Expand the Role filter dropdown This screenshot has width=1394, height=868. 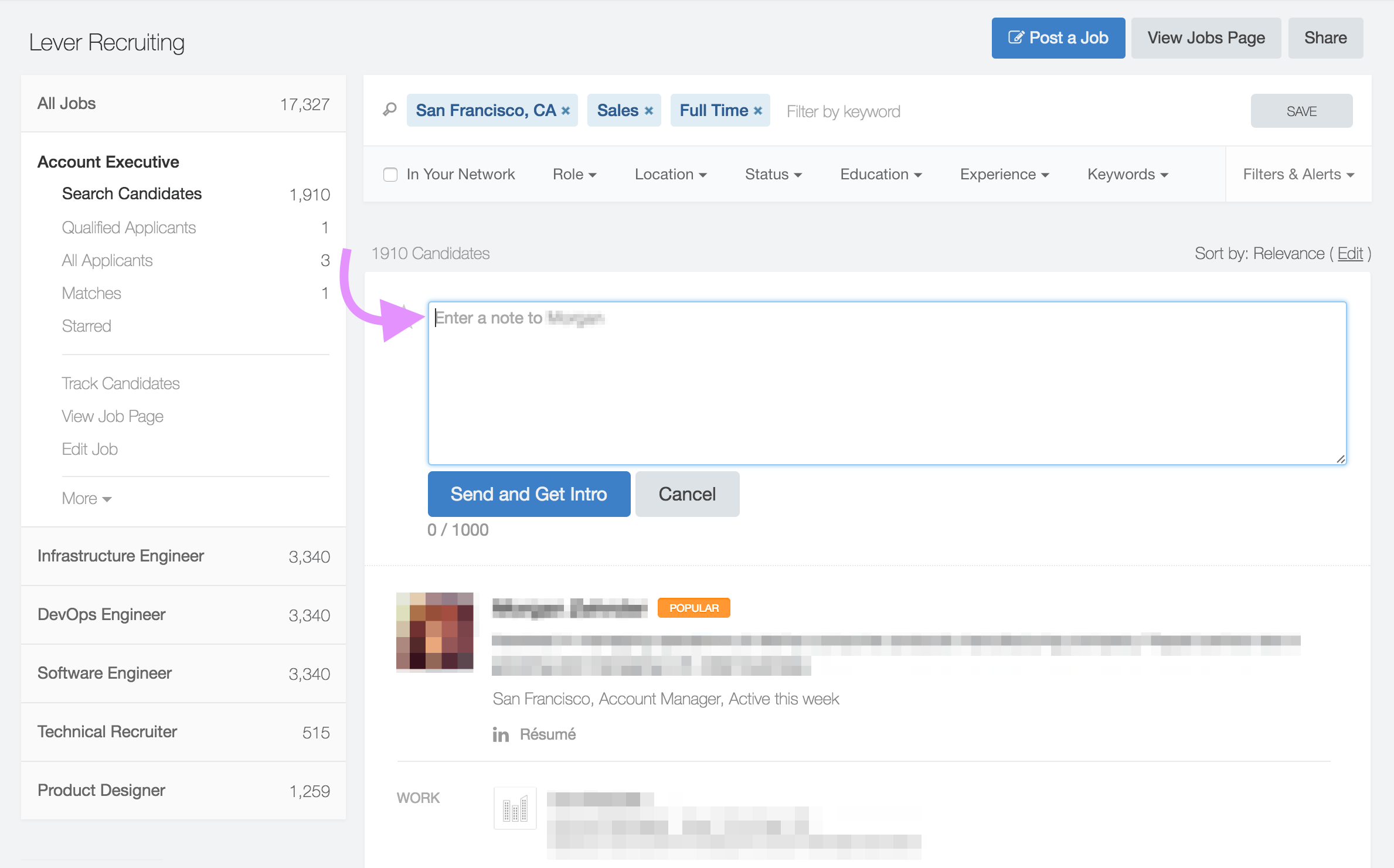(x=574, y=175)
